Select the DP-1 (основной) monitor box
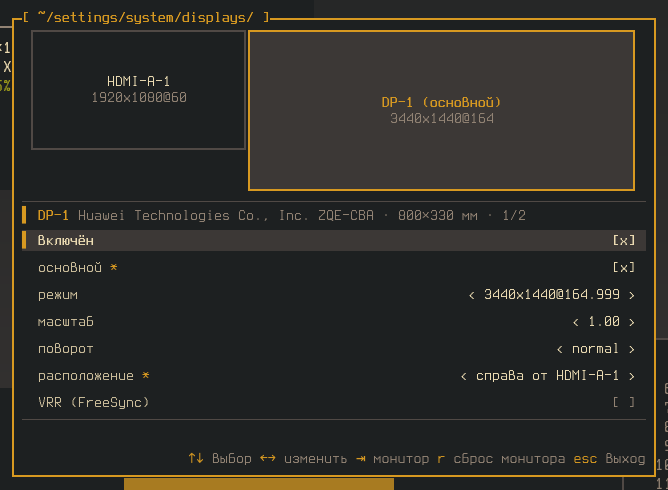 tap(441, 110)
